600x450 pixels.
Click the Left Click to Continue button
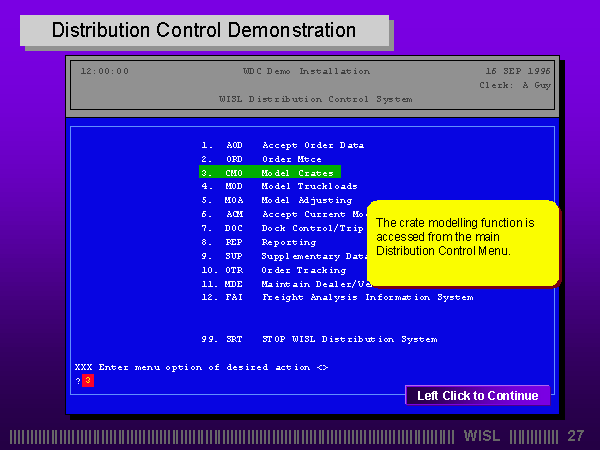point(477,395)
